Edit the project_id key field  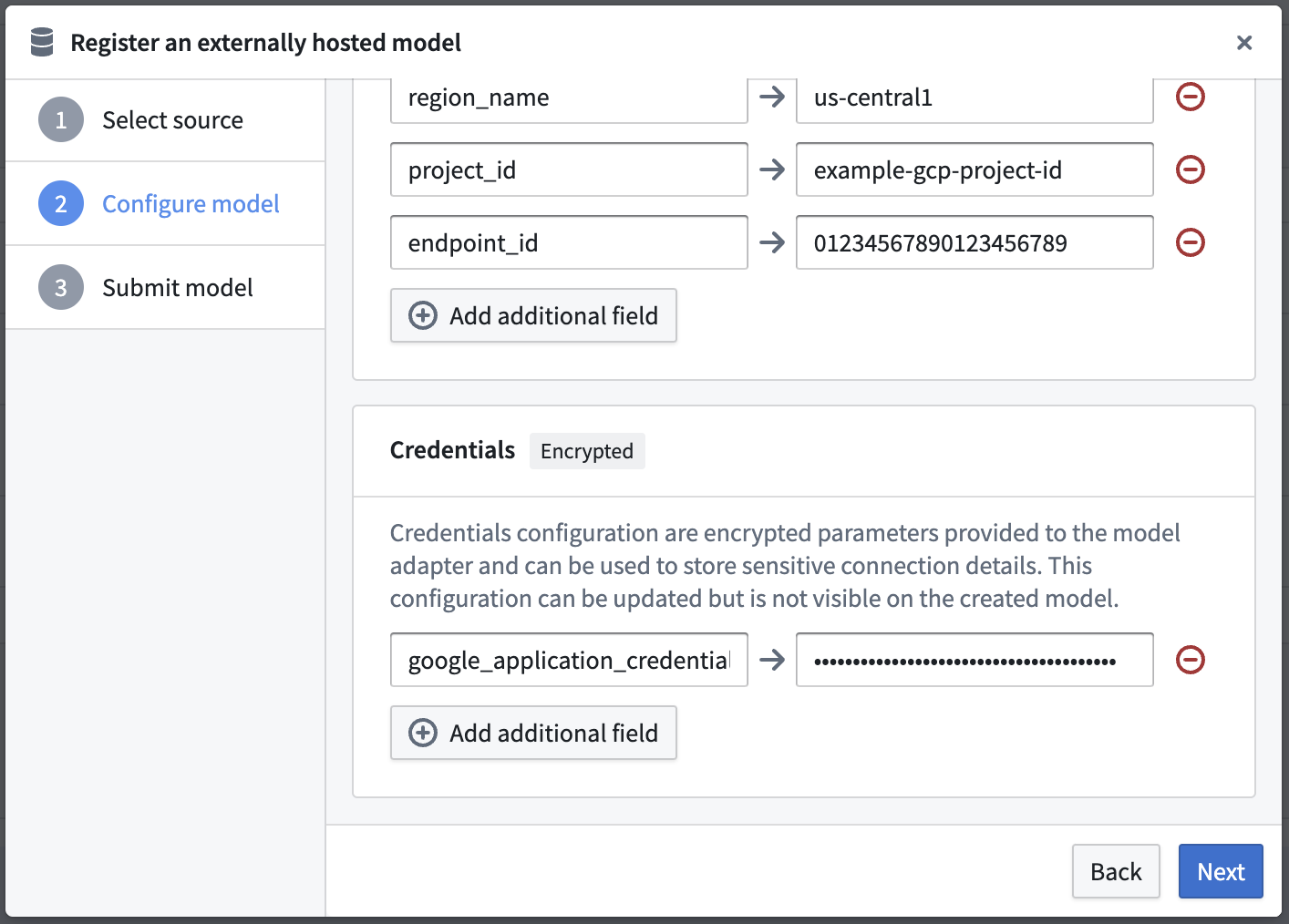click(569, 169)
